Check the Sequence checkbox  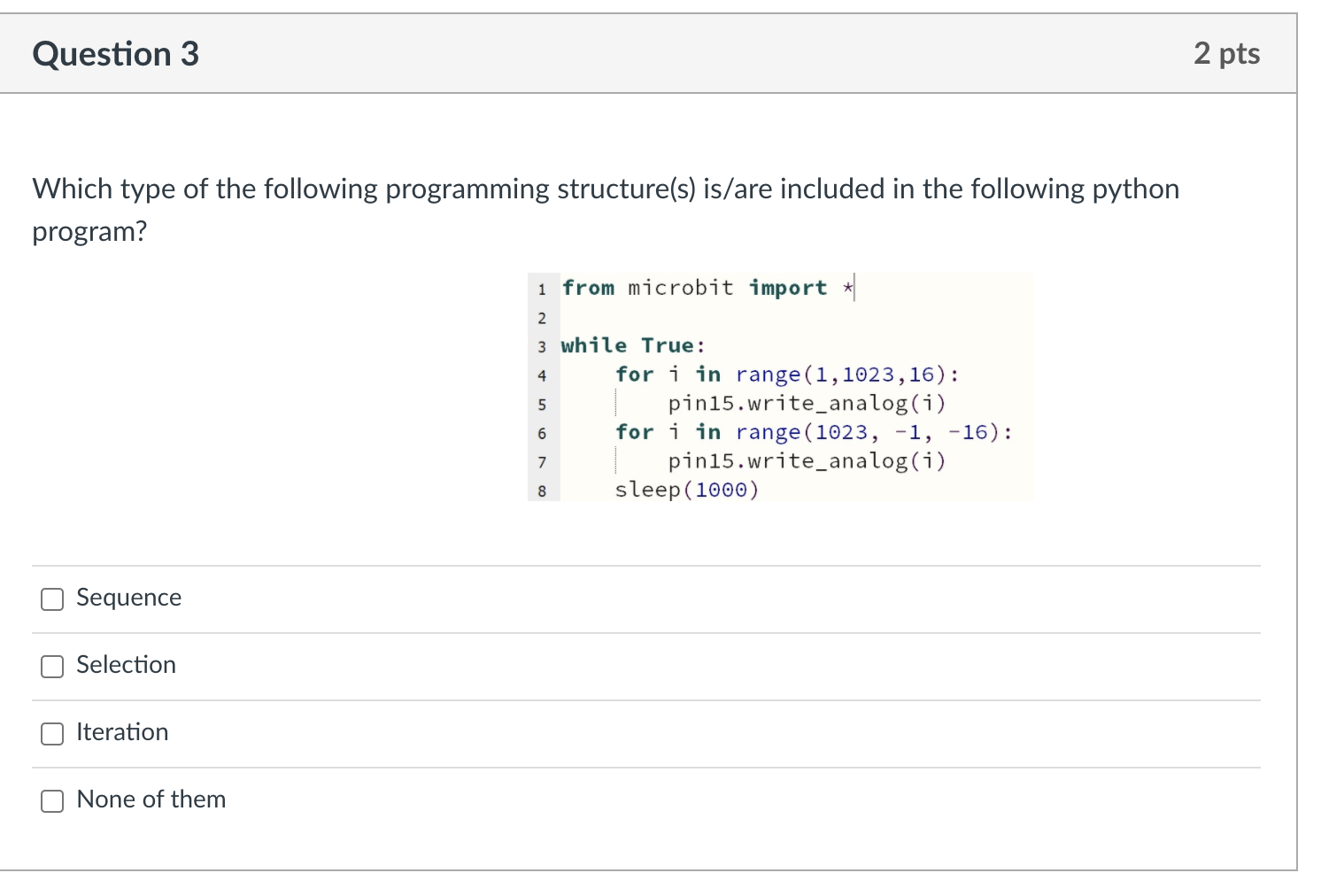tap(52, 599)
